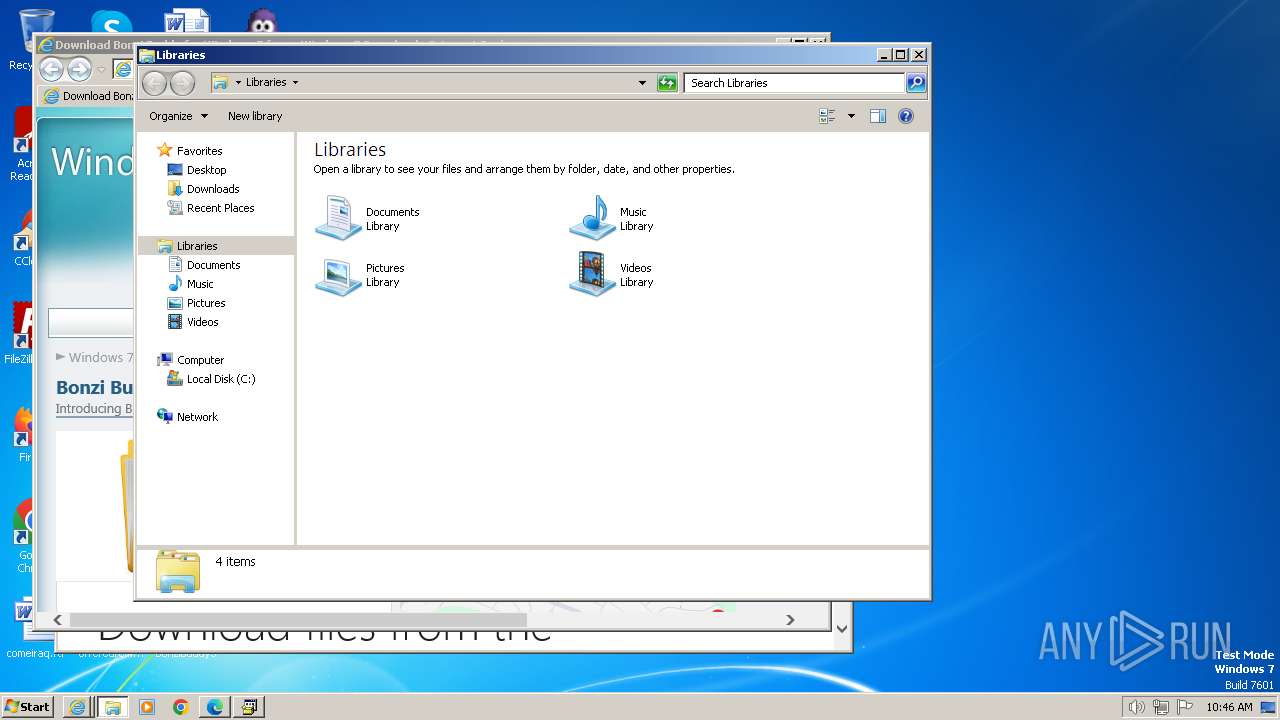Image resolution: width=1280 pixels, height=720 pixels.
Task: Select Desktop under Favorites
Action: point(197,170)
